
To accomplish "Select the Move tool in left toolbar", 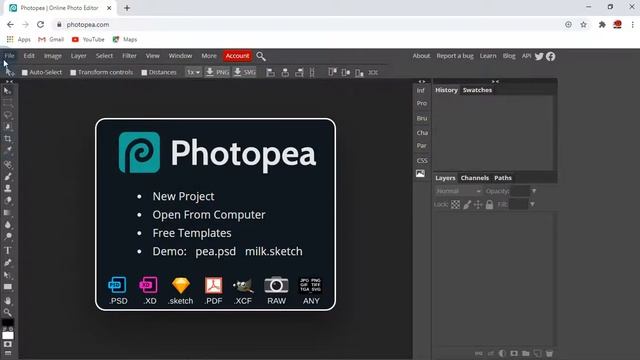I will point(7,91).
